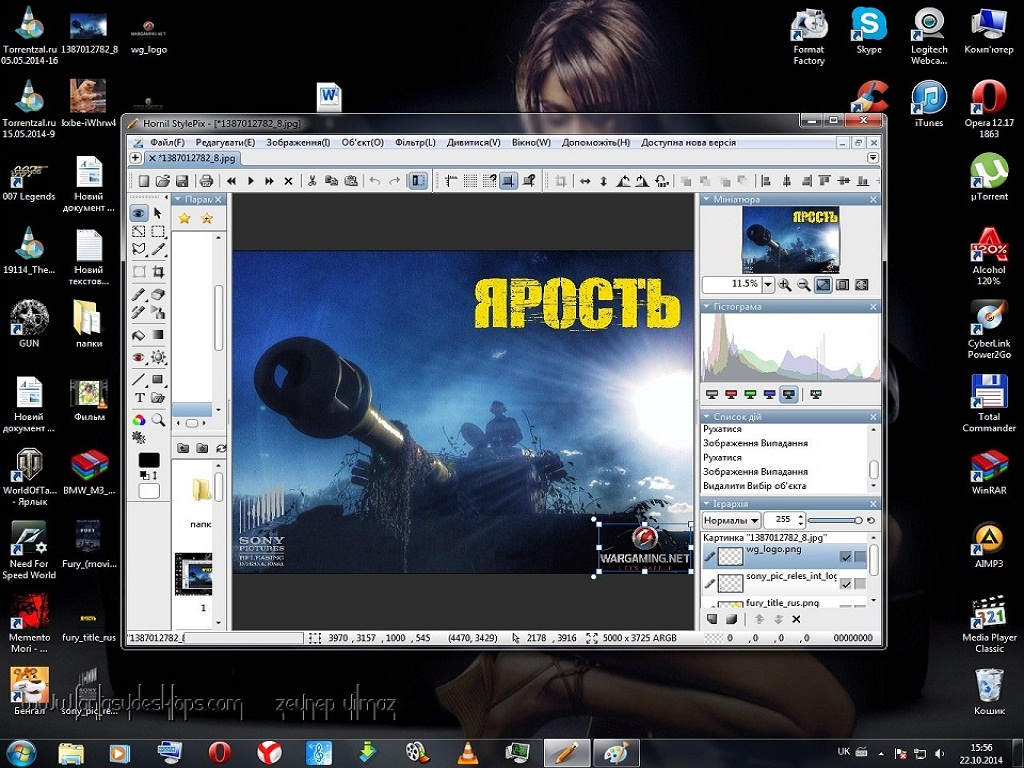This screenshot has width=1024, height=768.
Task: Collapse the Параметри panel triangle
Action: 178,199
